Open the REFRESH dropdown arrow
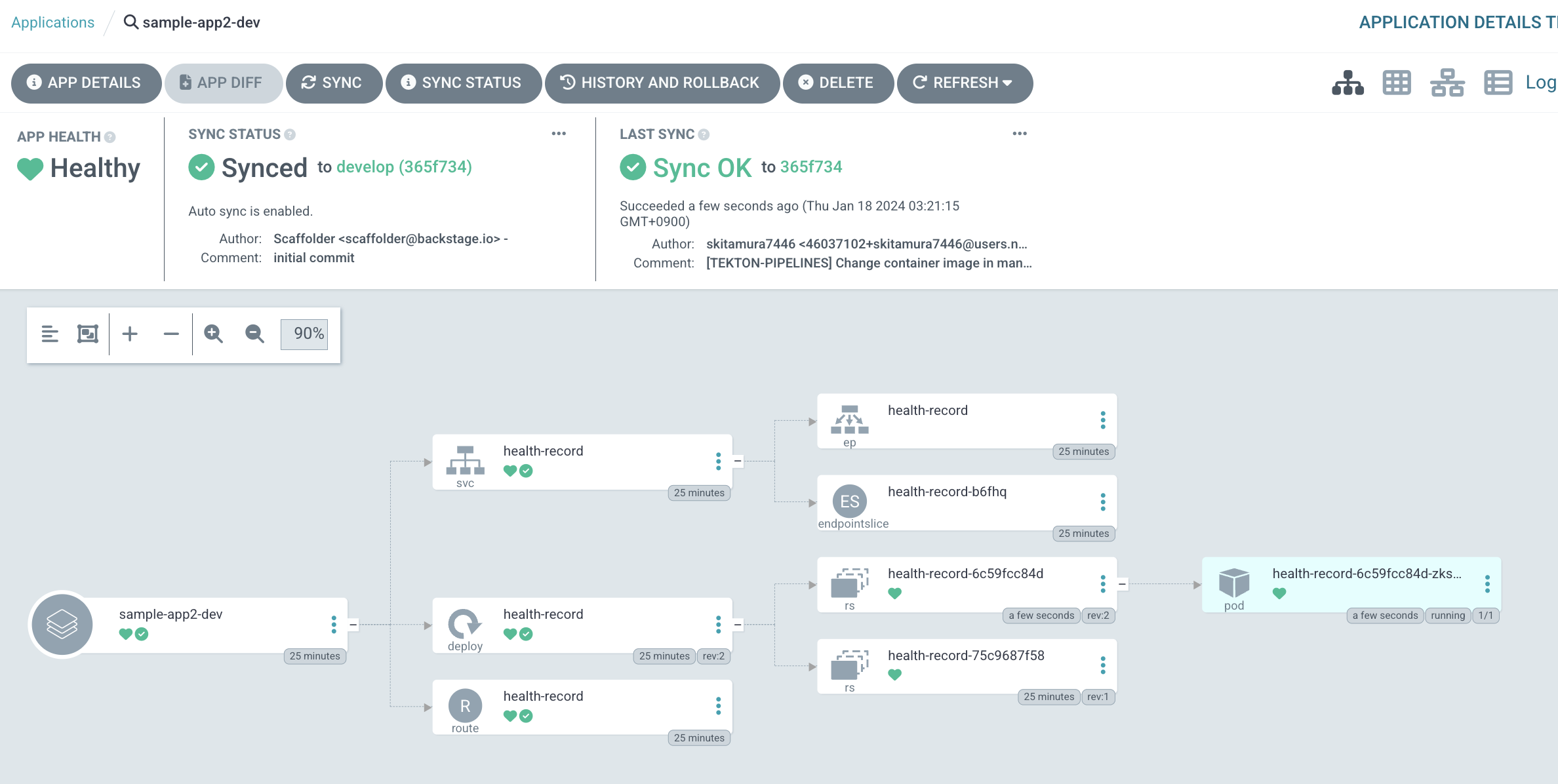The image size is (1558, 784). [x=1008, y=83]
